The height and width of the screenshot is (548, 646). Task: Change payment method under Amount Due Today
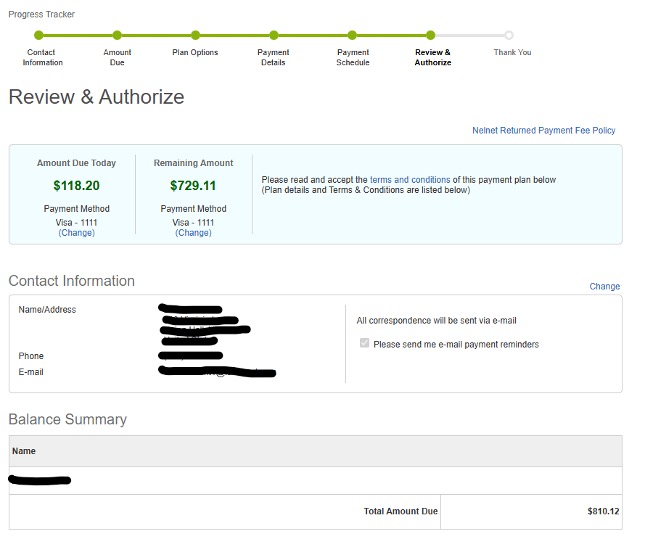(76, 233)
